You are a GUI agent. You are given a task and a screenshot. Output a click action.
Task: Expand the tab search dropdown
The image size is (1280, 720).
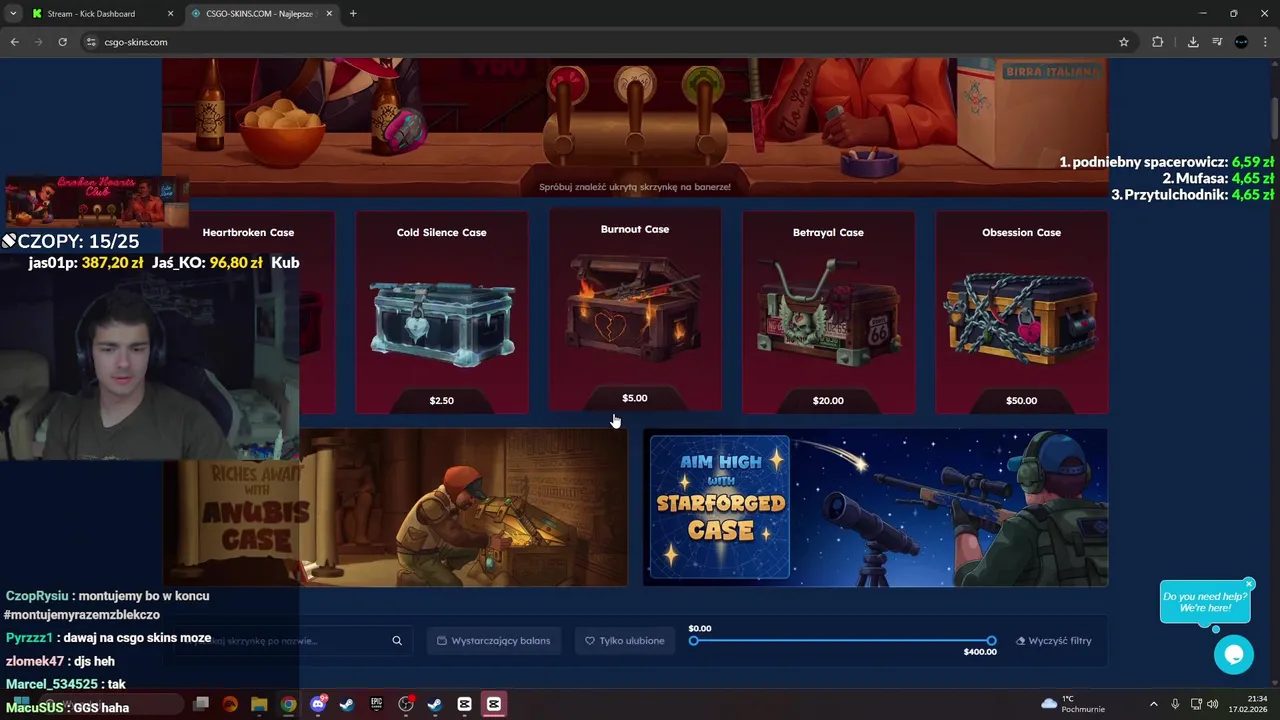[x=13, y=14]
